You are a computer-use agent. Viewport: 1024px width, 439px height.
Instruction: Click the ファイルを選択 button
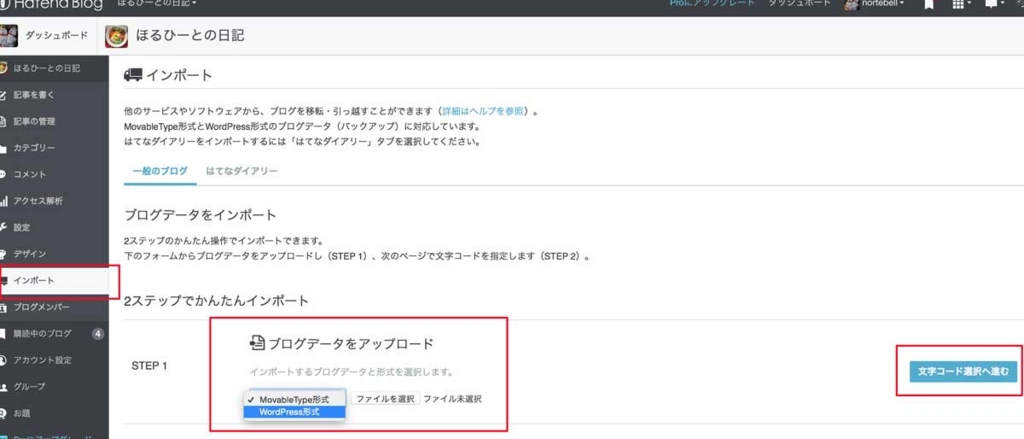(385, 398)
